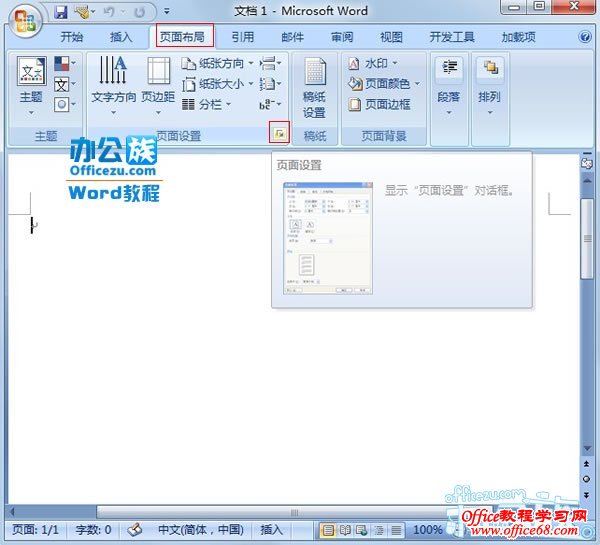Image resolution: width=600 pixels, height=545 pixels.
Task: Toggle the 插入 insert/overtype mode
Action: tap(271, 530)
